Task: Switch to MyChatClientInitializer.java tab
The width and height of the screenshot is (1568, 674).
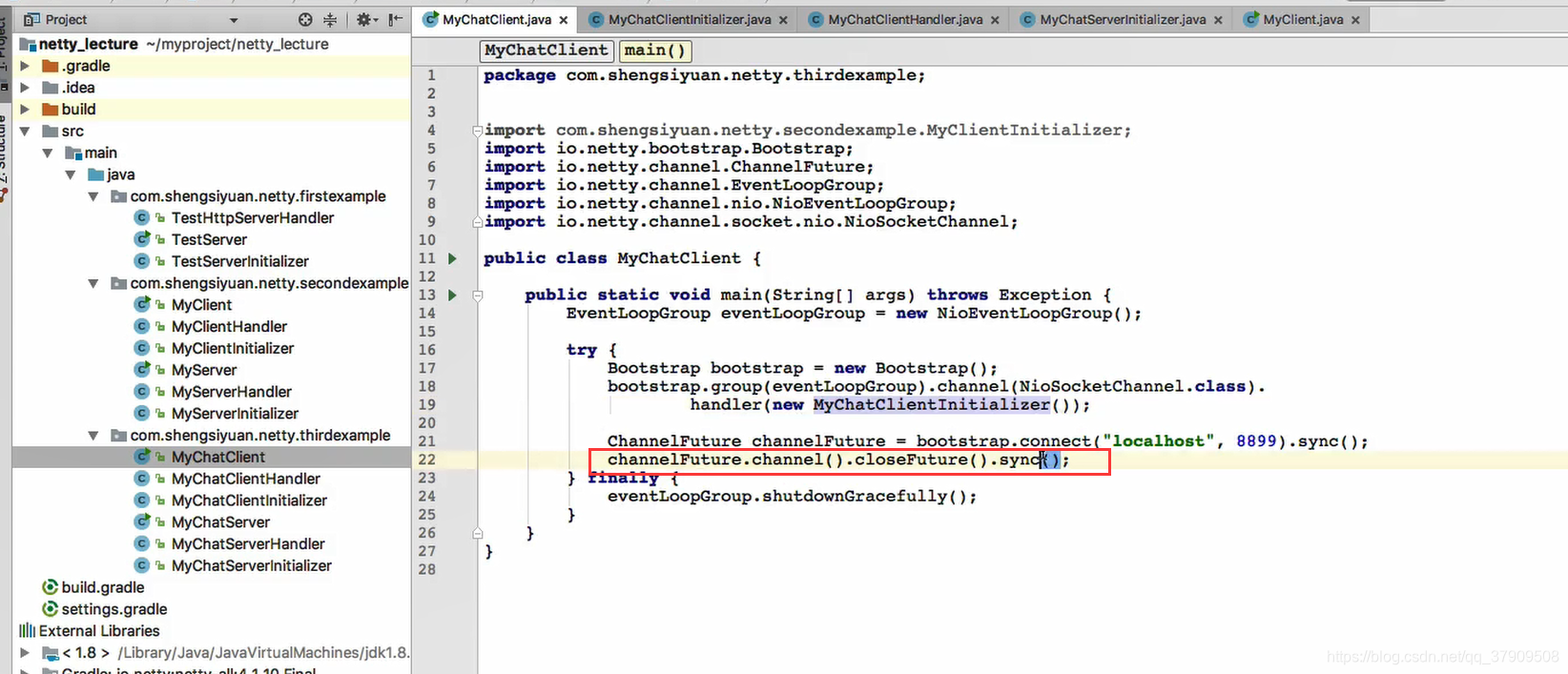Action: (x=689, y=19)
